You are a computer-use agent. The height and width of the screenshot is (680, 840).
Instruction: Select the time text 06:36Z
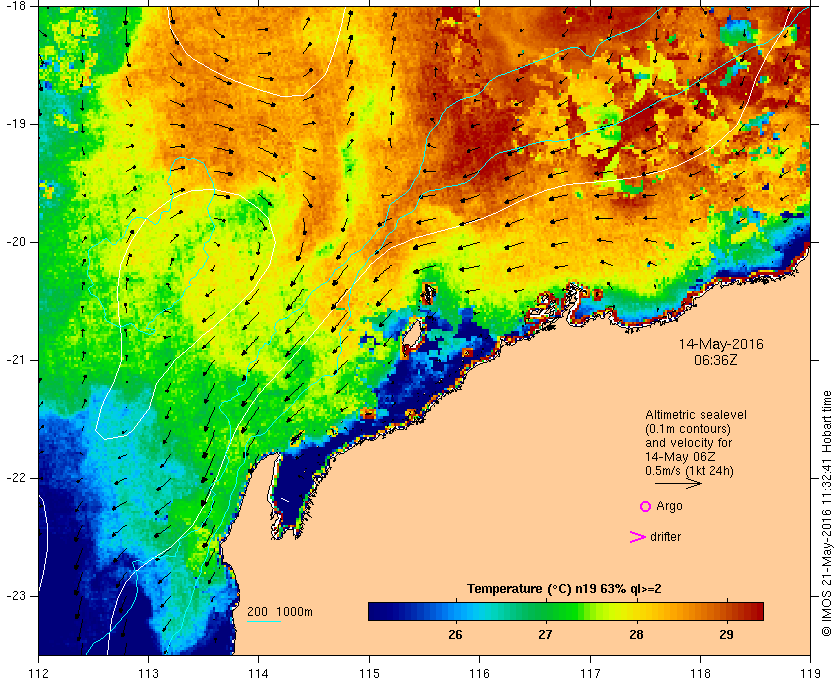(x=716, y=360)
